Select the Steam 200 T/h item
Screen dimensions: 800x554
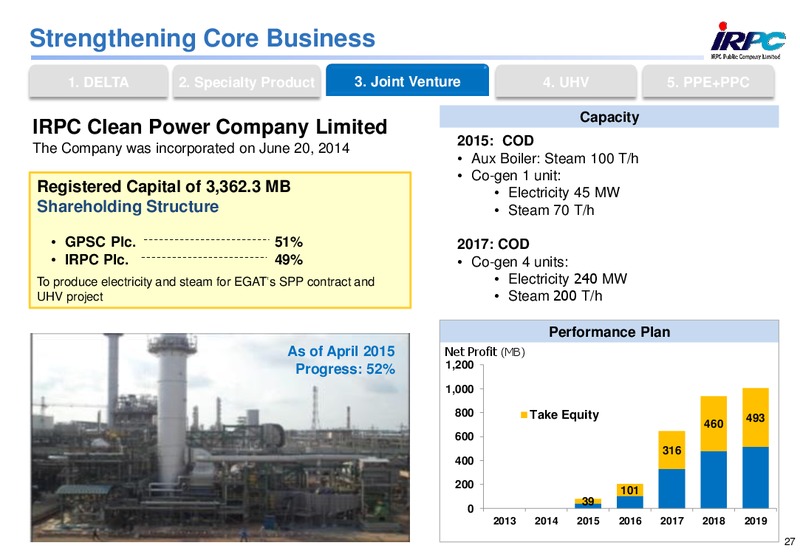tap(555, 296)
